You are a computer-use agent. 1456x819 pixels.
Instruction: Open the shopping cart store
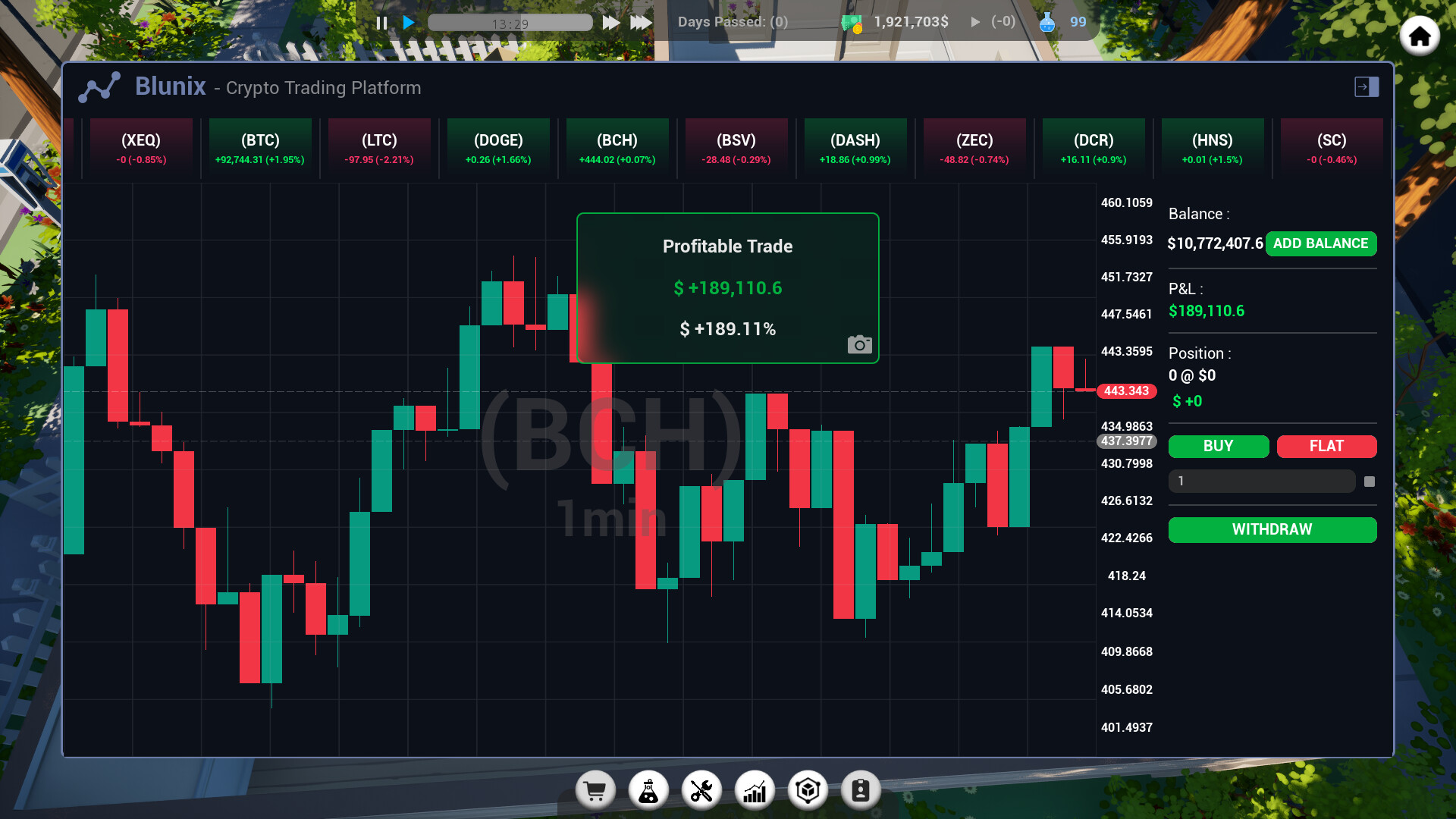(x=595, y=790)
